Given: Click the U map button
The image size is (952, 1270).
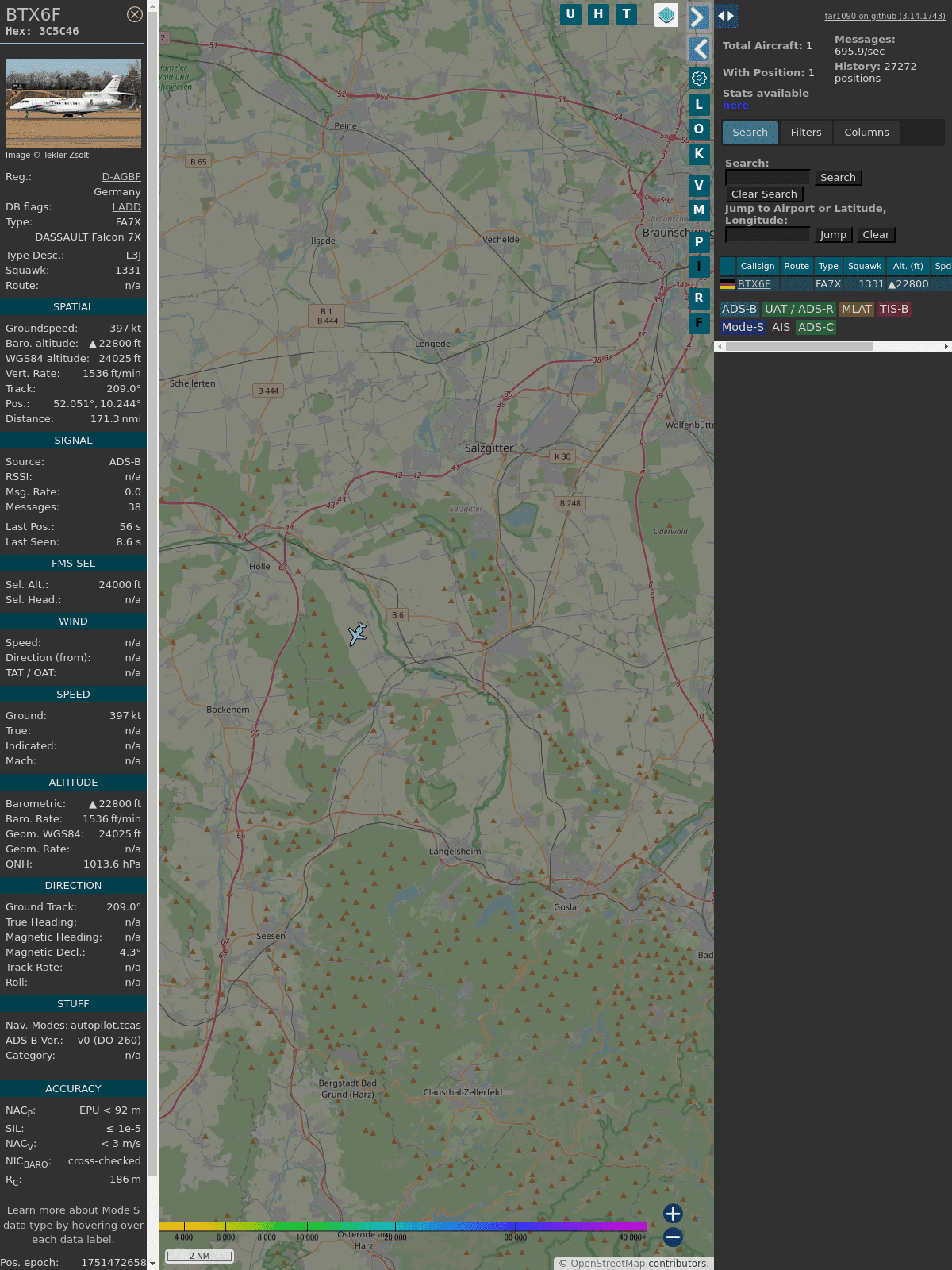Looking at the screenshot, I should [570, 14].
